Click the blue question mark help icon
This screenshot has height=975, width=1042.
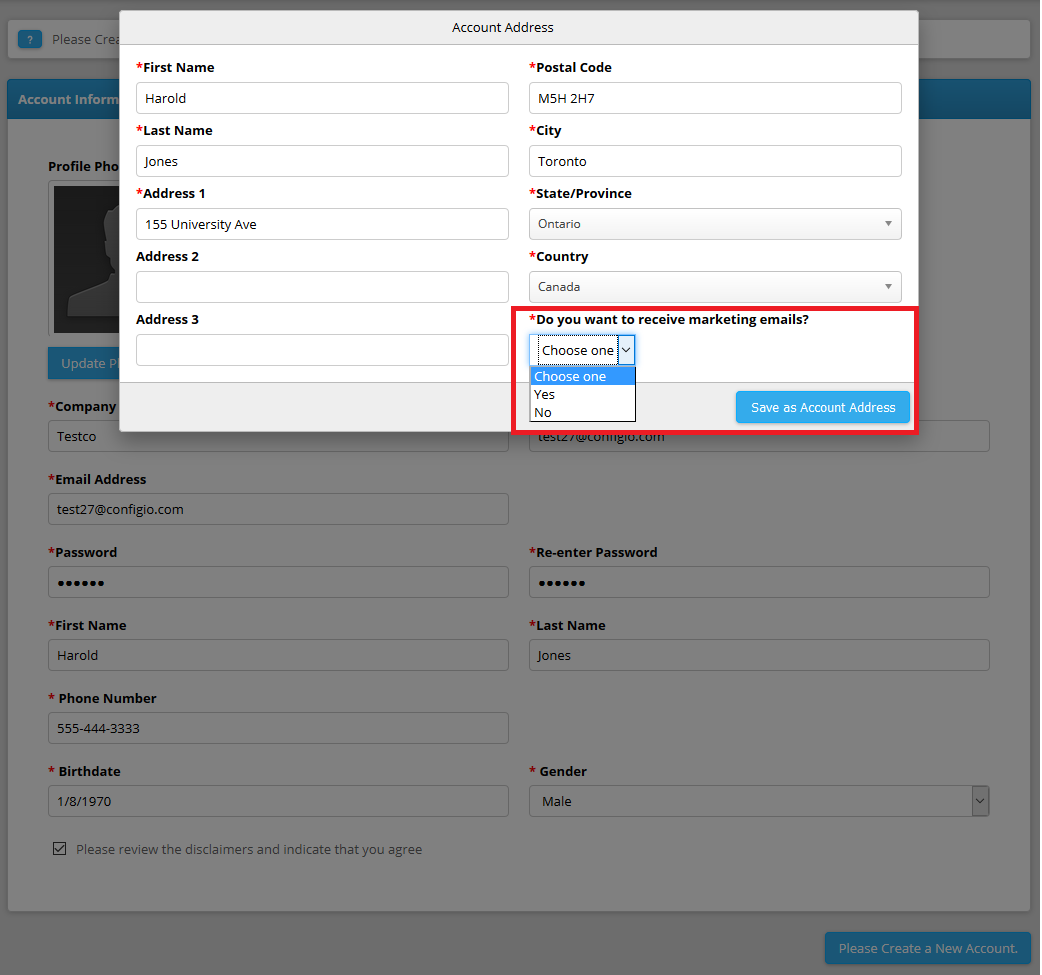click(x=29, y=39)
